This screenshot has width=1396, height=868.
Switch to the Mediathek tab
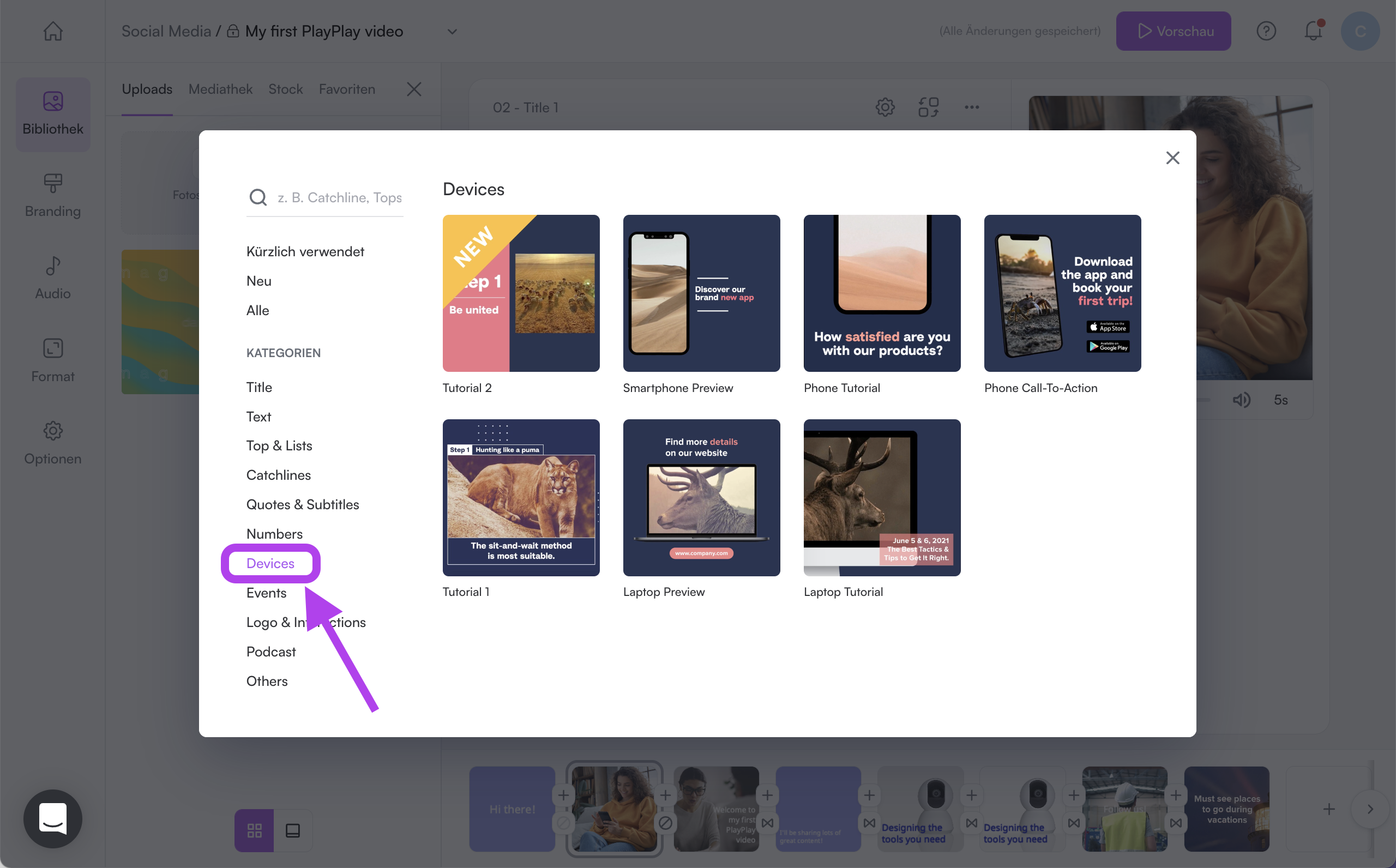tap(220, 89)
